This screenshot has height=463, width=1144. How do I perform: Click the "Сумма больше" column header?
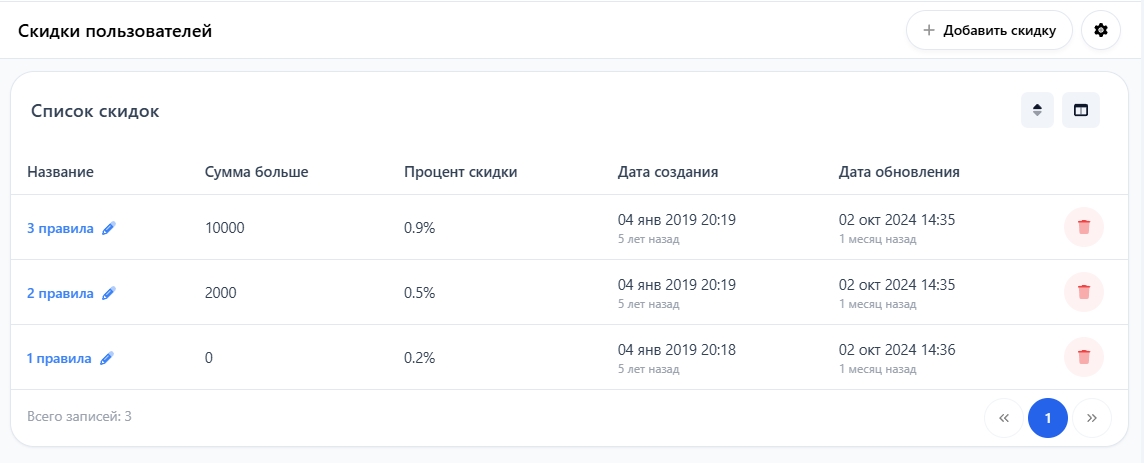point(256,172)
